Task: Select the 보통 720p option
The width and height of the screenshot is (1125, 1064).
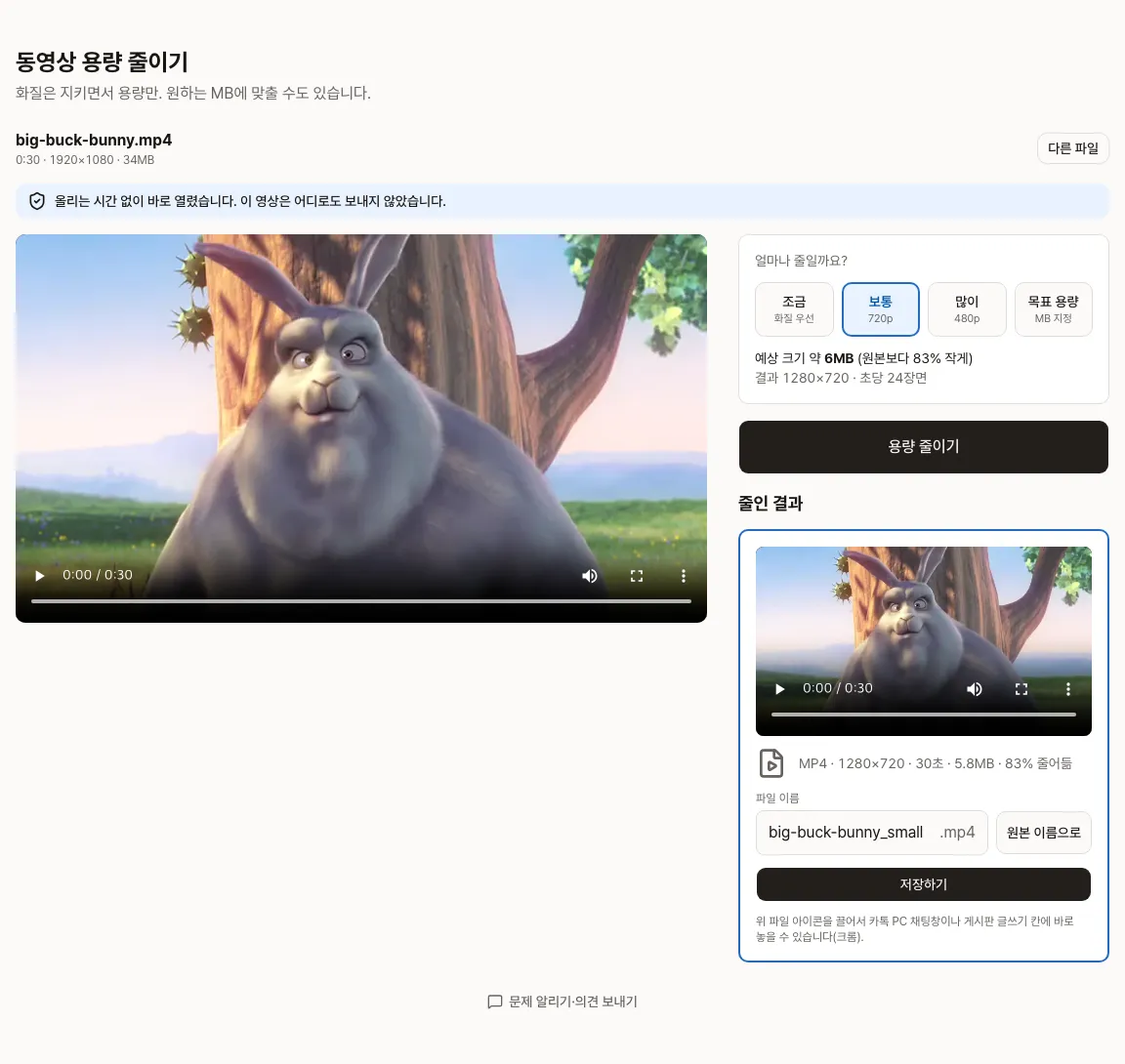Action: coord(880,309)
